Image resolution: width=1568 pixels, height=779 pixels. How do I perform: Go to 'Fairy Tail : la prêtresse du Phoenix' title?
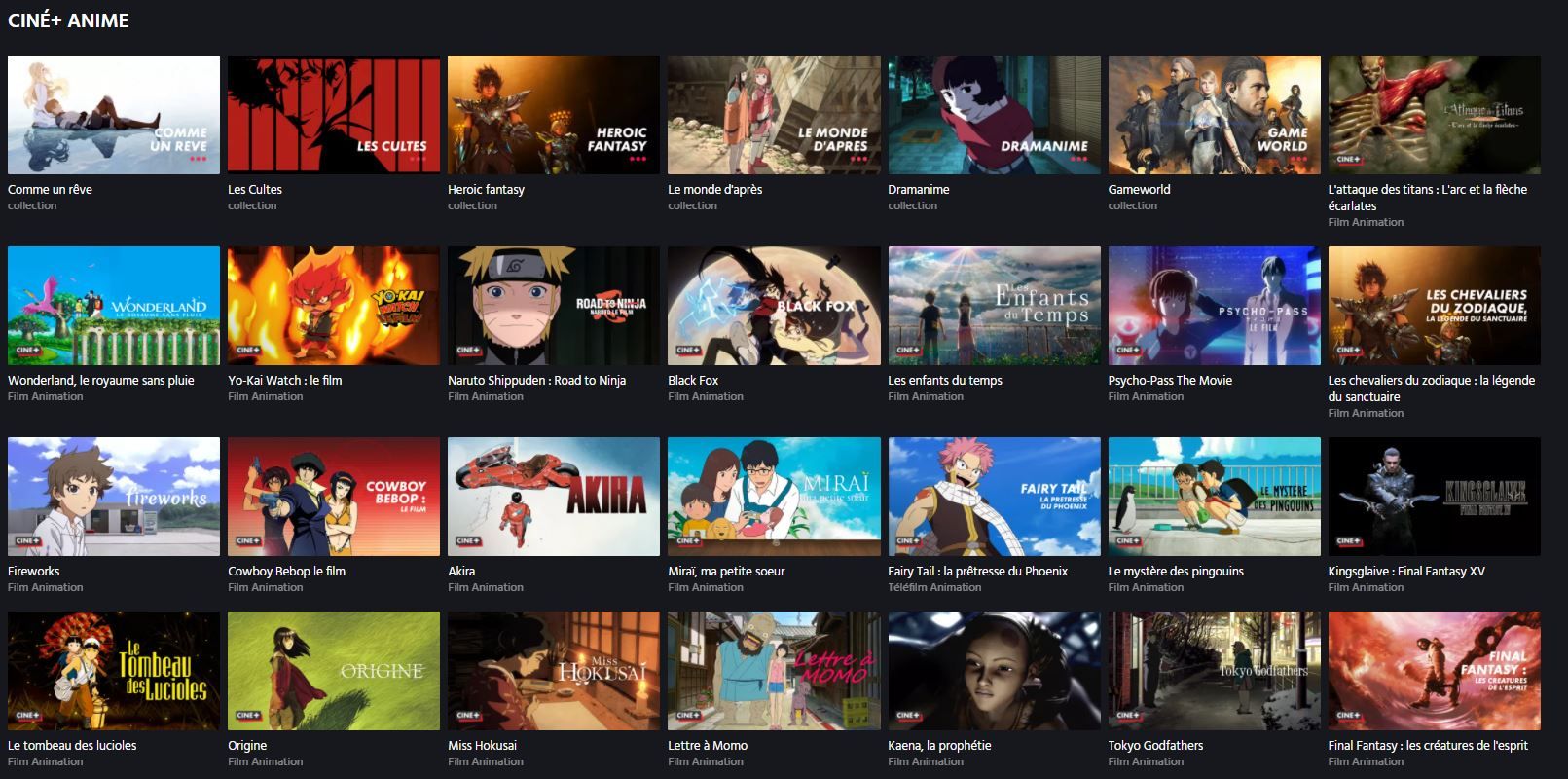pyautogui.click(x=978, y=571)
